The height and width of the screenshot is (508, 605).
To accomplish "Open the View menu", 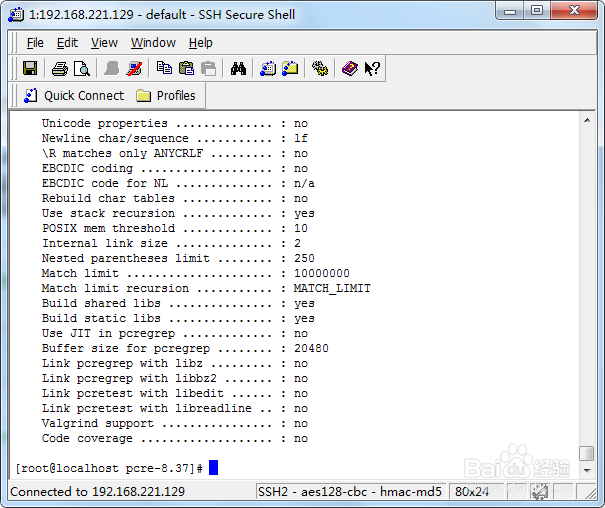I will pyautogui.click(x=104, y=43).
